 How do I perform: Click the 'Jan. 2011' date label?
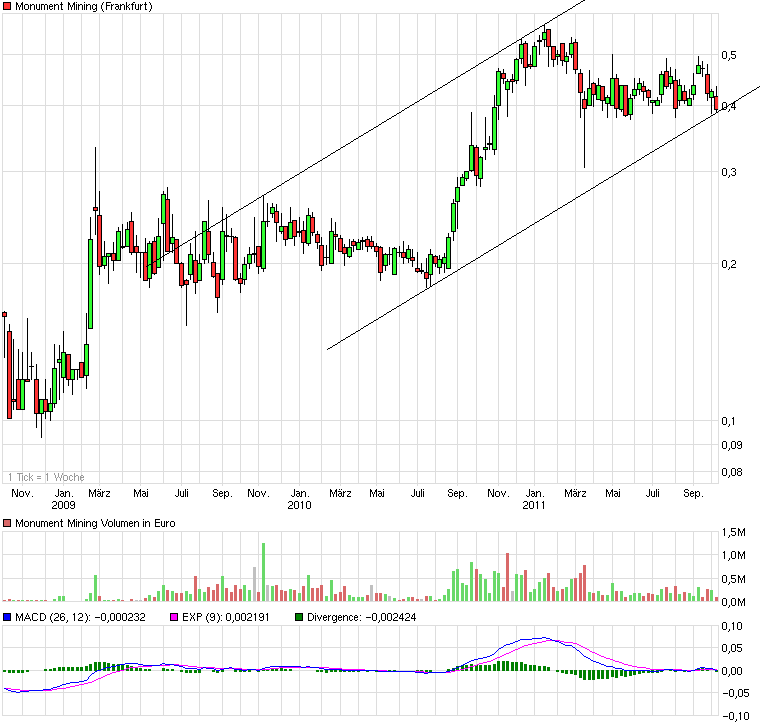(x=534, y=499)
